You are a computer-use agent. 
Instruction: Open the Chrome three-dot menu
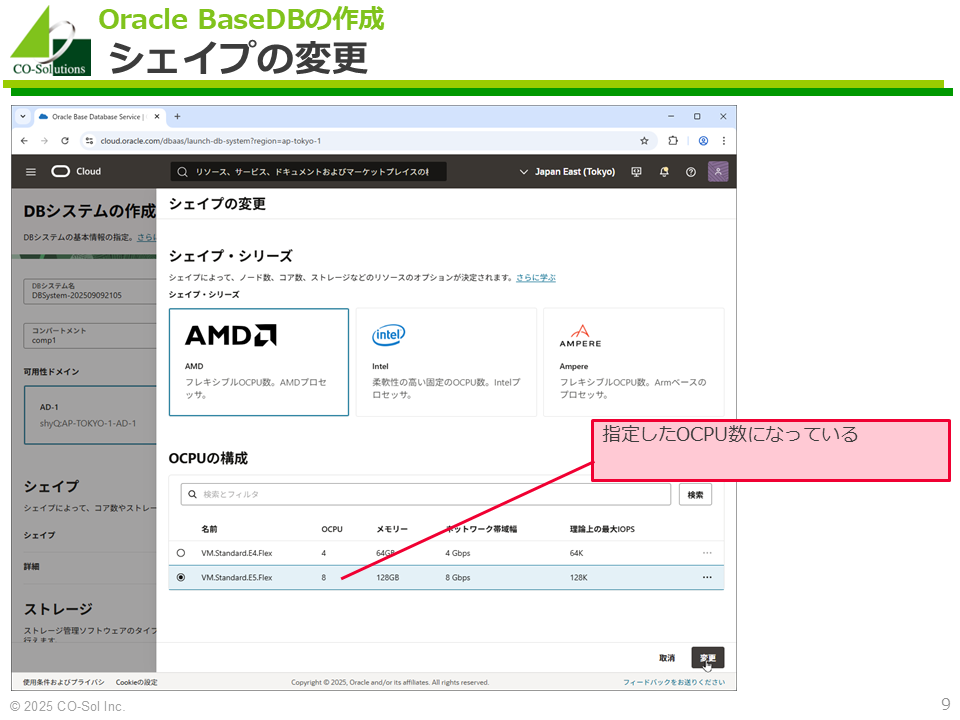pyautogui.click(x=724, y=141)
